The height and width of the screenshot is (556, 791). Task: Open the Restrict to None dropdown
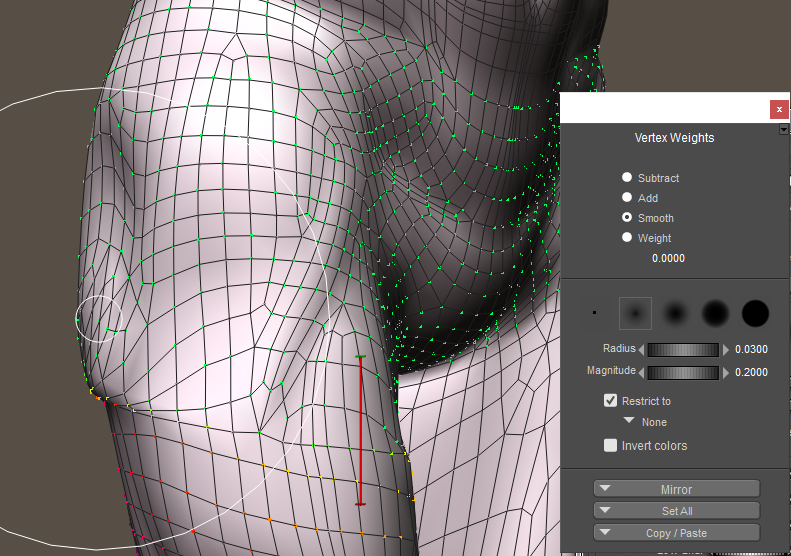pos(645,422)
